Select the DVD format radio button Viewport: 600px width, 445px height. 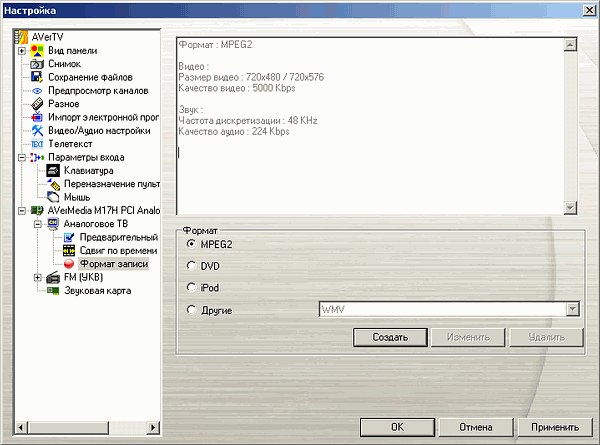192,266
